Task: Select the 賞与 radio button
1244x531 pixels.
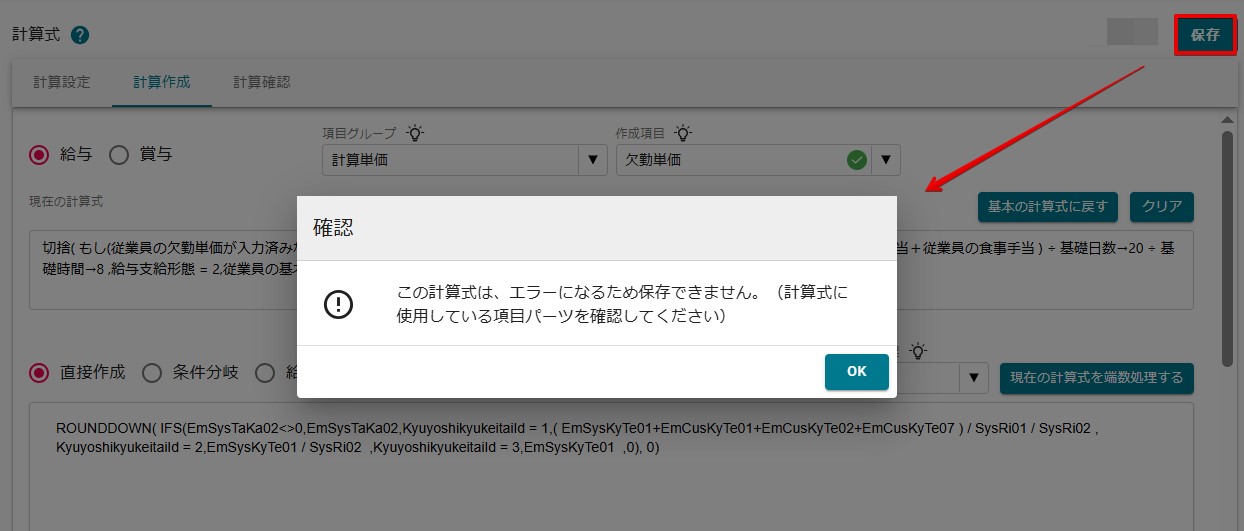Action: click(x=119, y=155)
